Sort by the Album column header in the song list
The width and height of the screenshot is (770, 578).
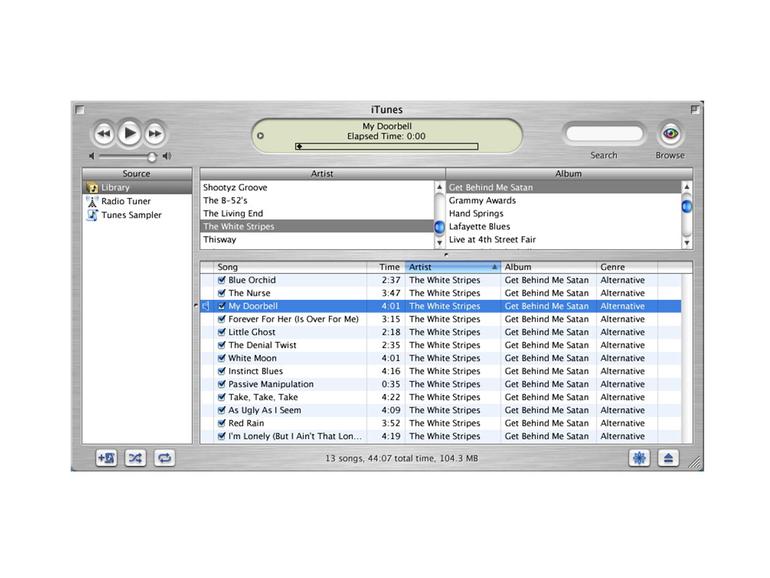[x=548, y=267]
